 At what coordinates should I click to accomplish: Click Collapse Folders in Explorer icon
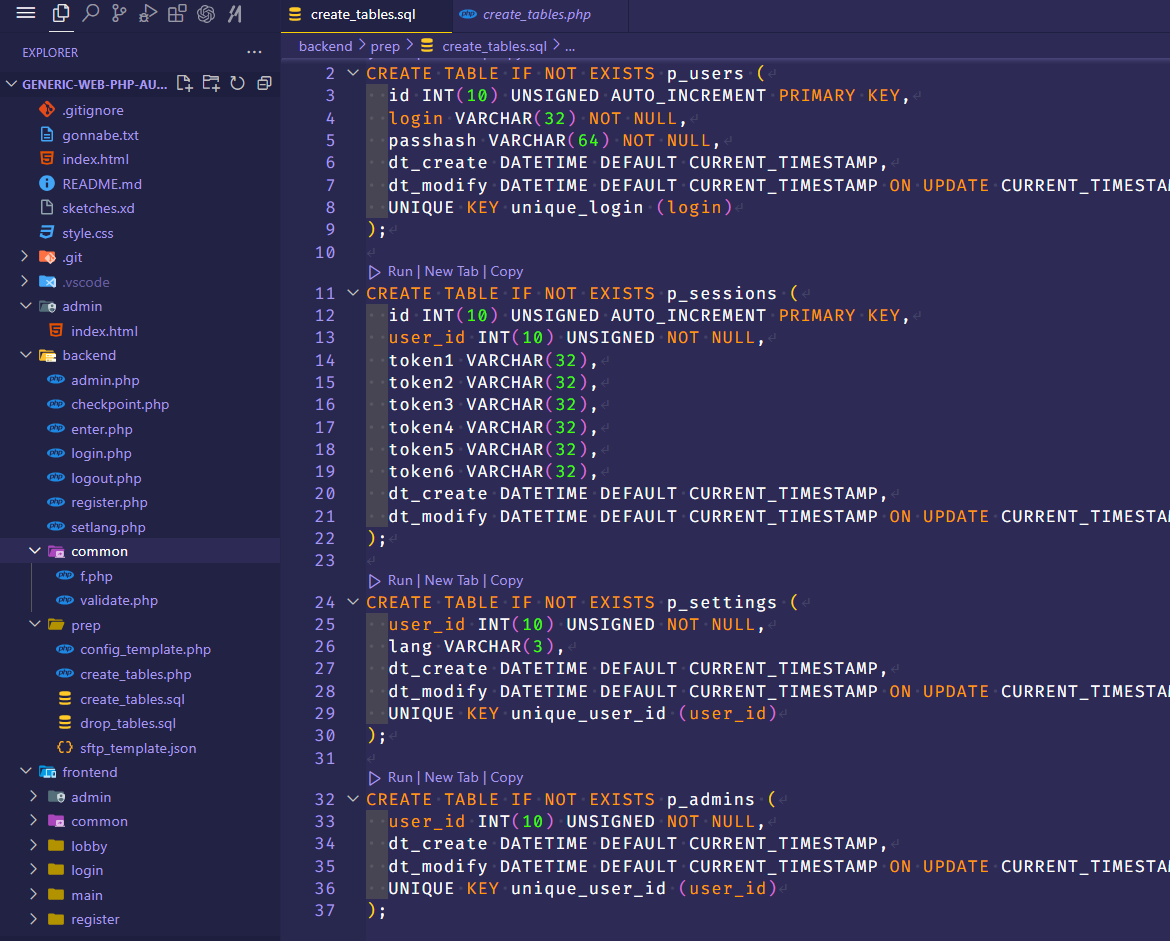click(x=264, y=84)
